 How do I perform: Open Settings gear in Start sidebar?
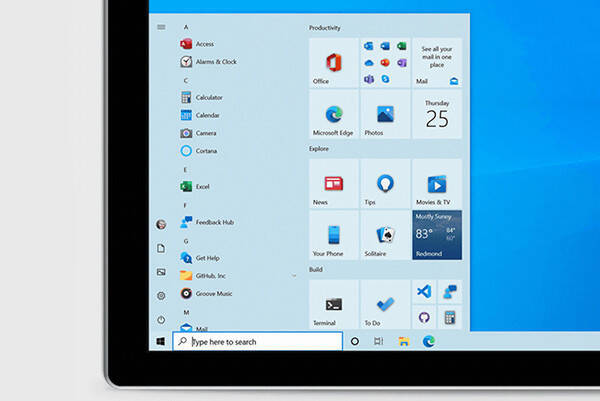(x=161, y=296)
